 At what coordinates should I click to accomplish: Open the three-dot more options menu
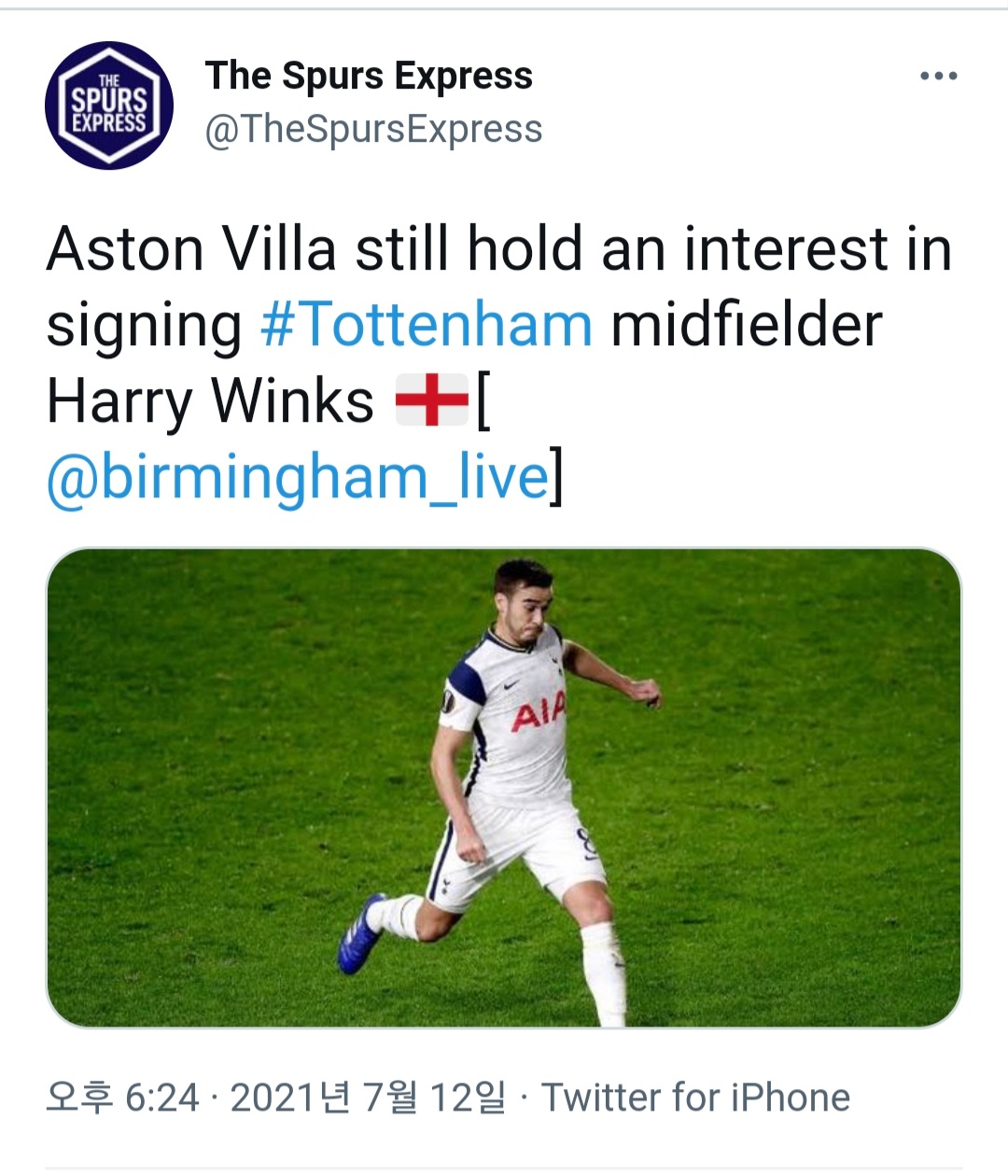coord(938,76)
